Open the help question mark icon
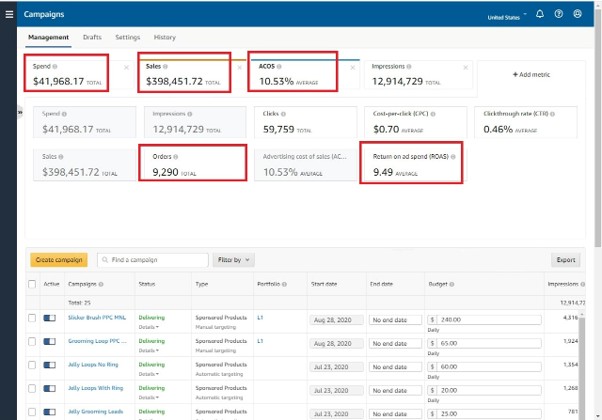The width and height of the screenshot is (602, 420). point(559,14)
